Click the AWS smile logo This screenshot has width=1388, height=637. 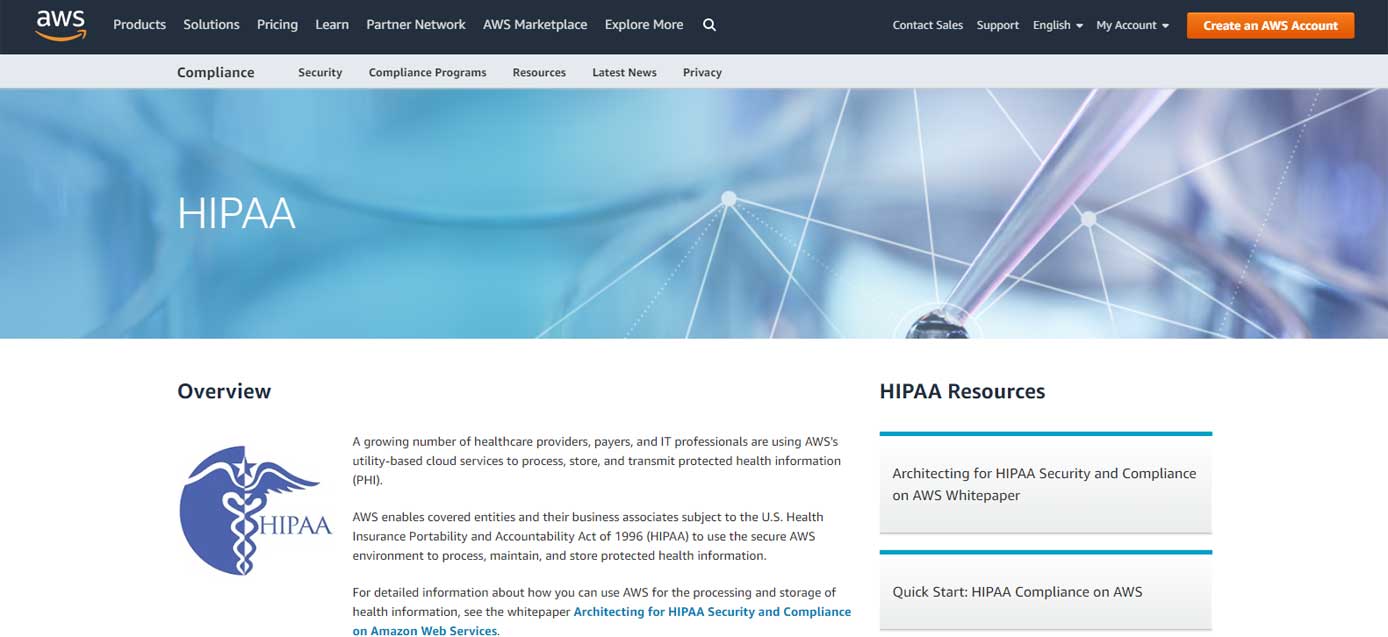[x=59, y=25]
